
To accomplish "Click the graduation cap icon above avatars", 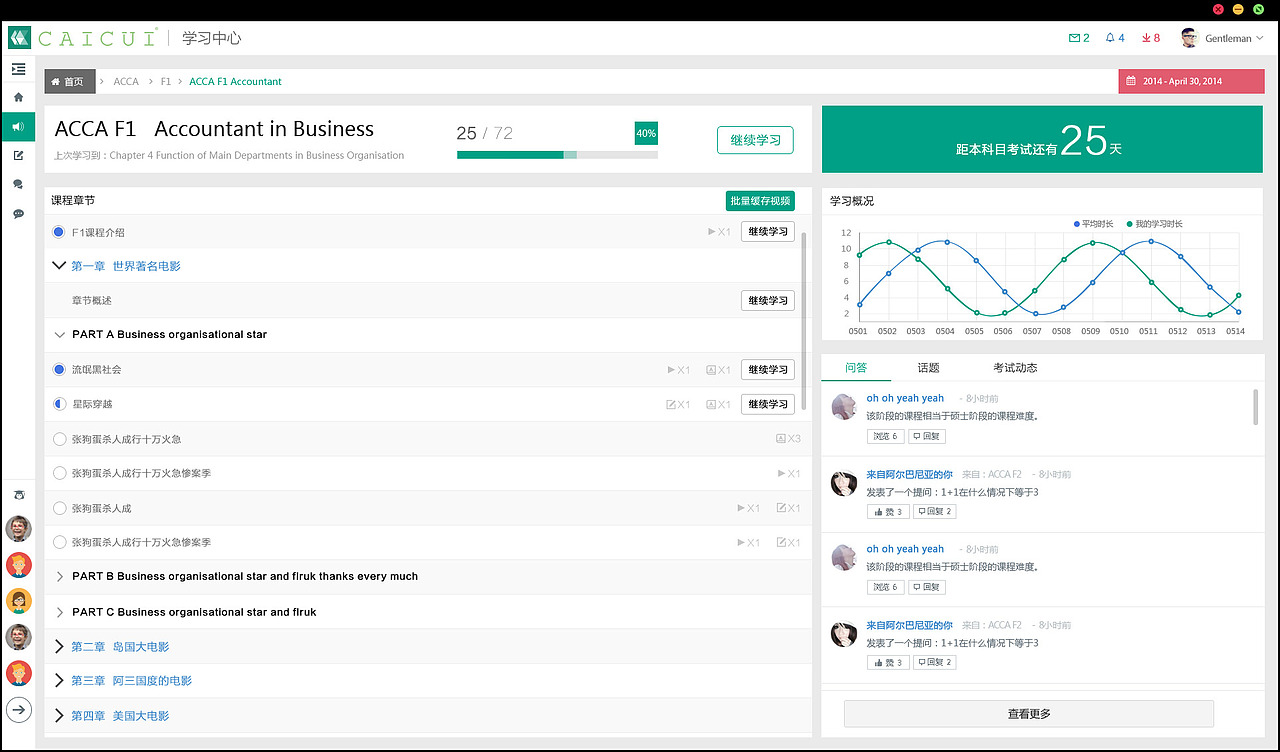I will (x=18, y=495).
